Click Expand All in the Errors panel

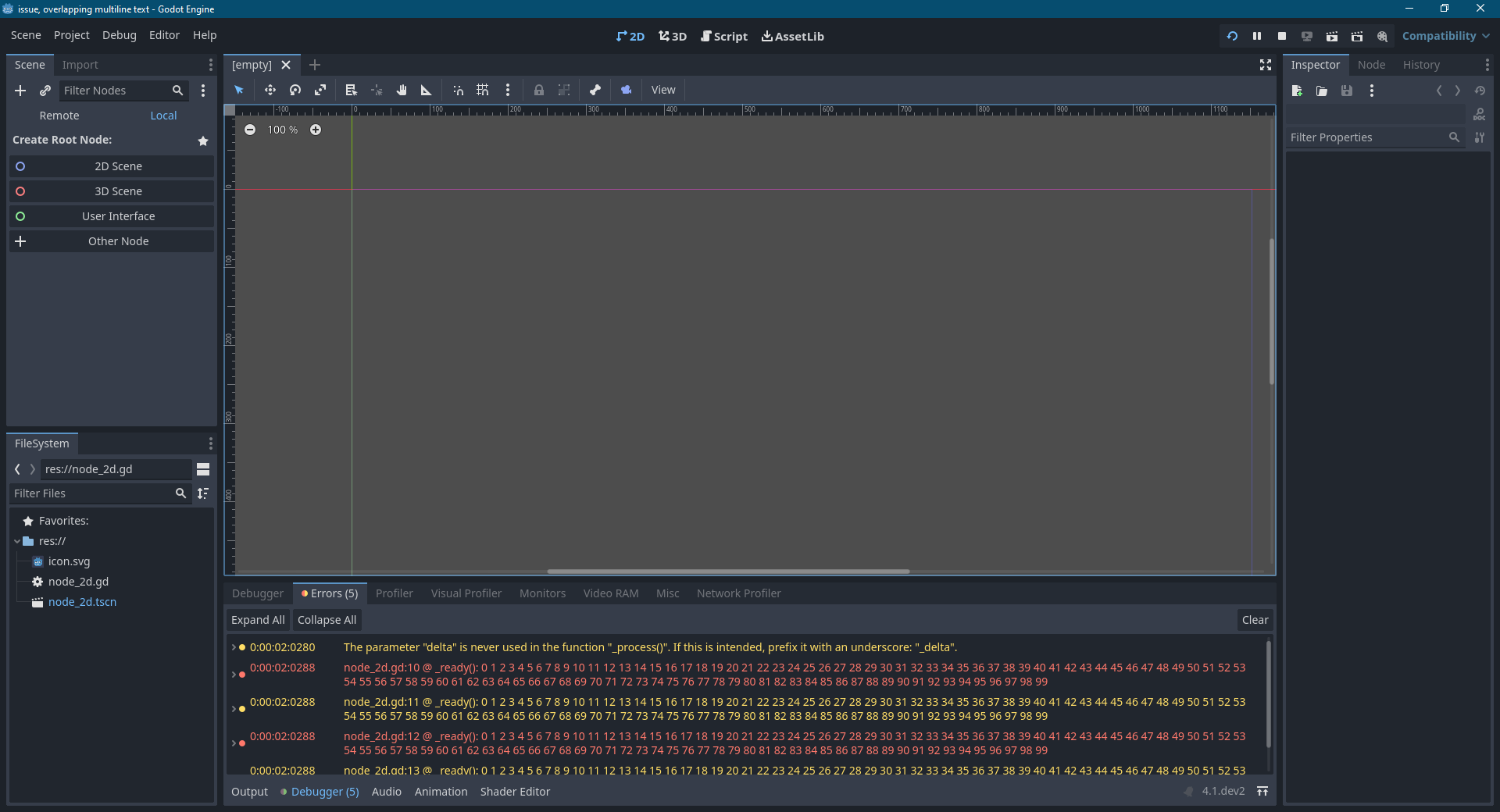(x=257, y=619)
